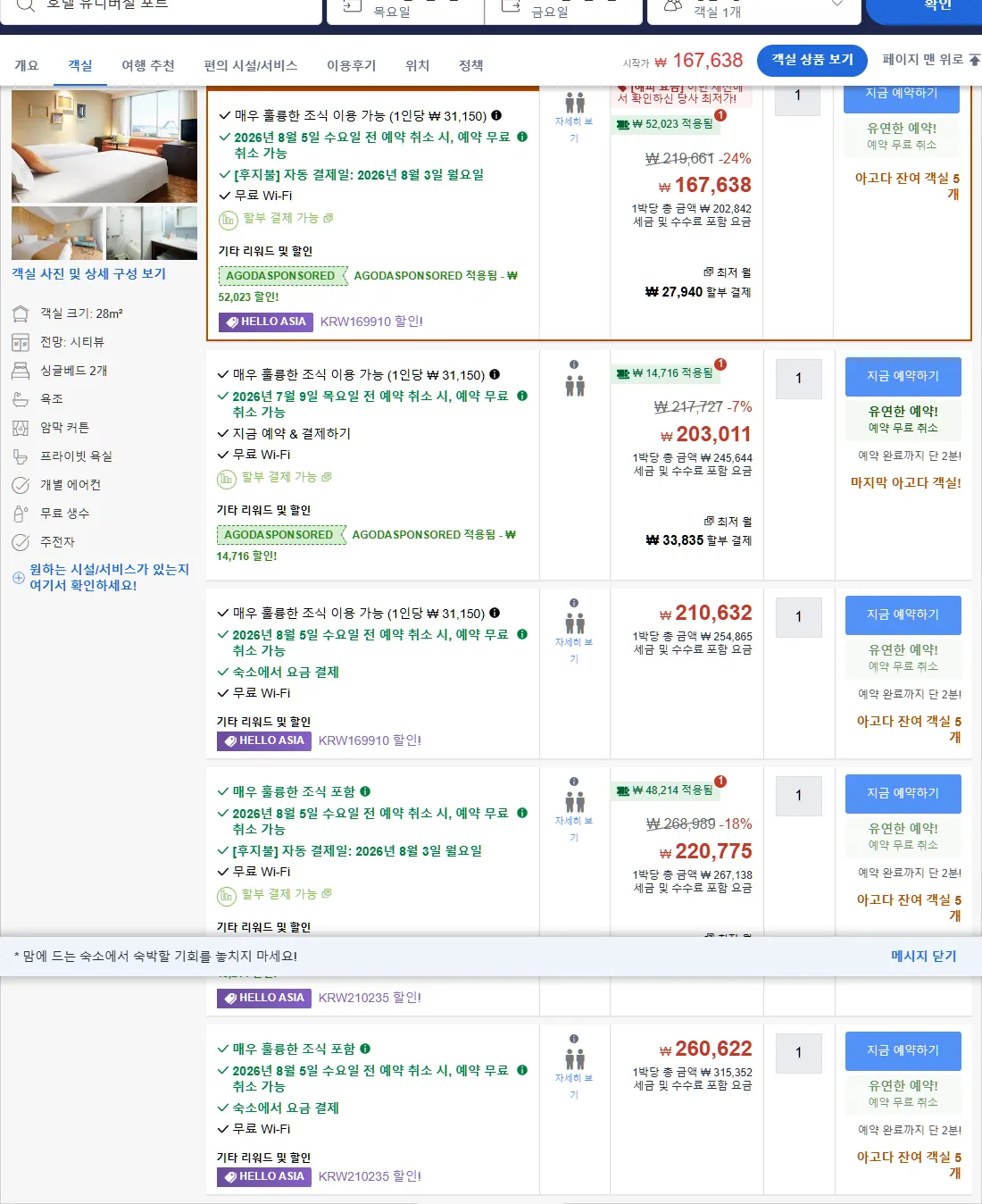Click 최저 월 installment link under 203,011 price
982x1204 pixels.
(728, 521)
